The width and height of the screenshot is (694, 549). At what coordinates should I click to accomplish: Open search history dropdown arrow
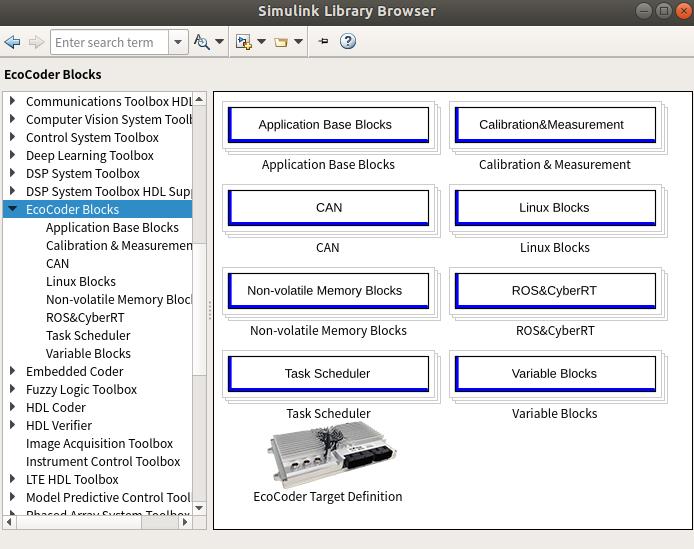pos(178,43)
